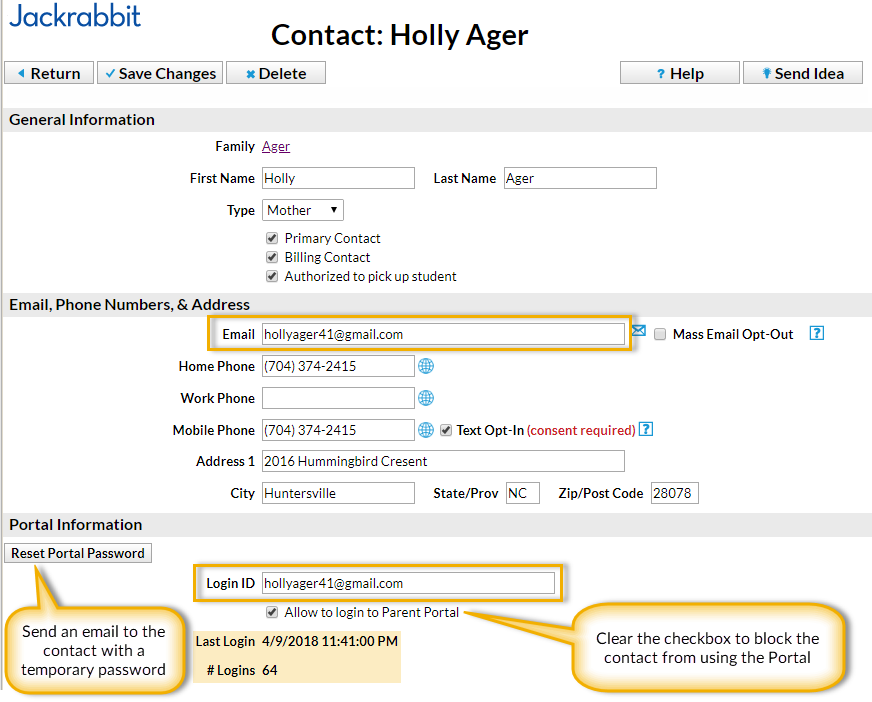Click the globe icon beside Work Phone
The width and height of the screenshot is (872, 702).
pyautogui.click(x=426, y=398)
